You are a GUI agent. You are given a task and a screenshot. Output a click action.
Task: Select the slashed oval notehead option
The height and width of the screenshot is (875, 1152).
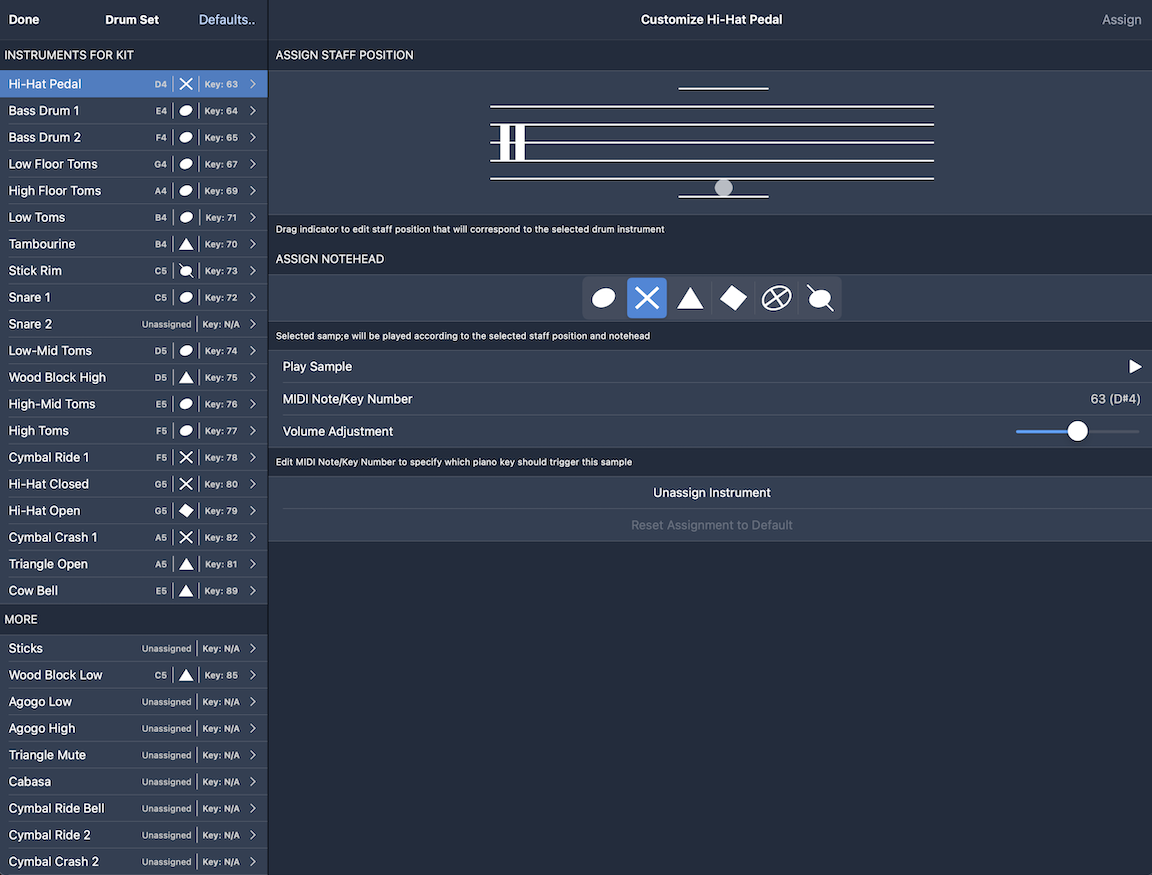(820, 298)
